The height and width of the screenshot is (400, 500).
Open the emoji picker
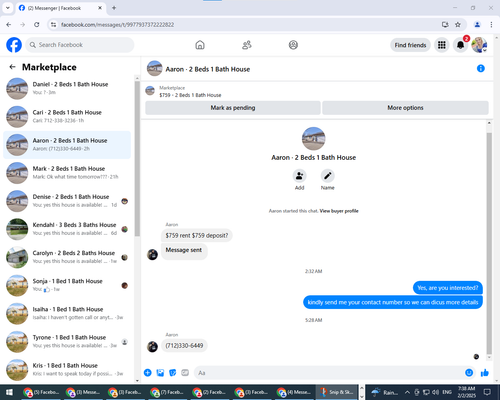[469, 373]
